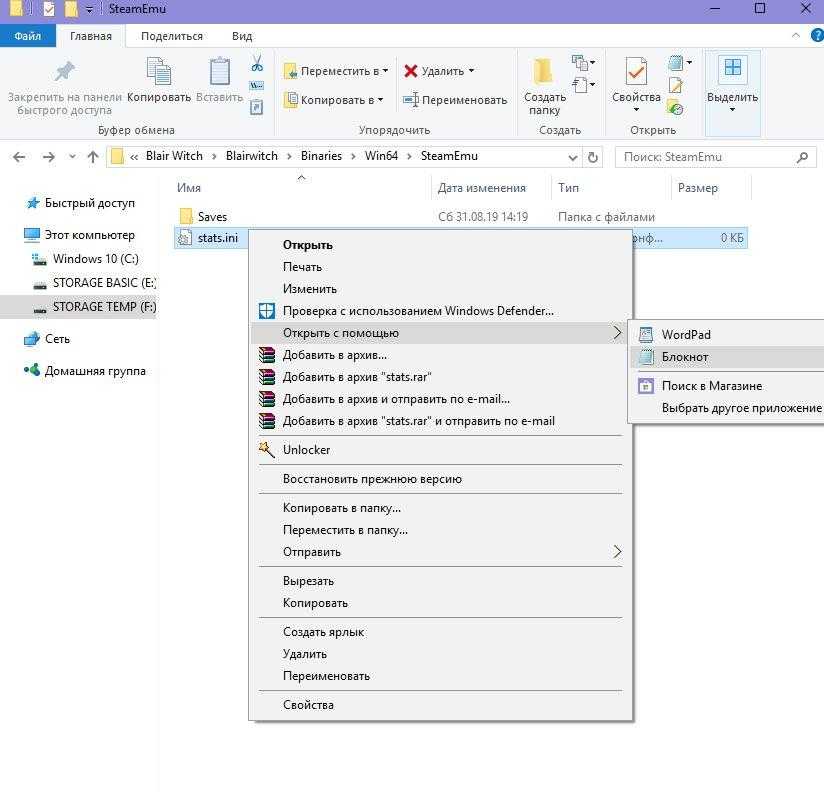824x792 pixels.
Task: Switch to the Вид ribbon tab
Action: coord(242,36)
